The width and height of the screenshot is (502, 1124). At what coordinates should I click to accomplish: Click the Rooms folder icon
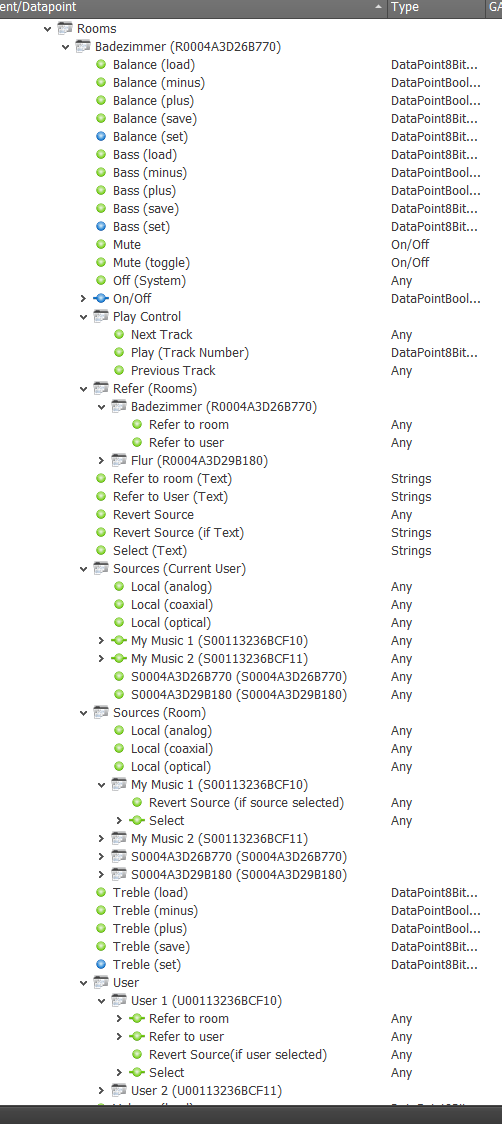pyautogui.click(x=65, y=29)
